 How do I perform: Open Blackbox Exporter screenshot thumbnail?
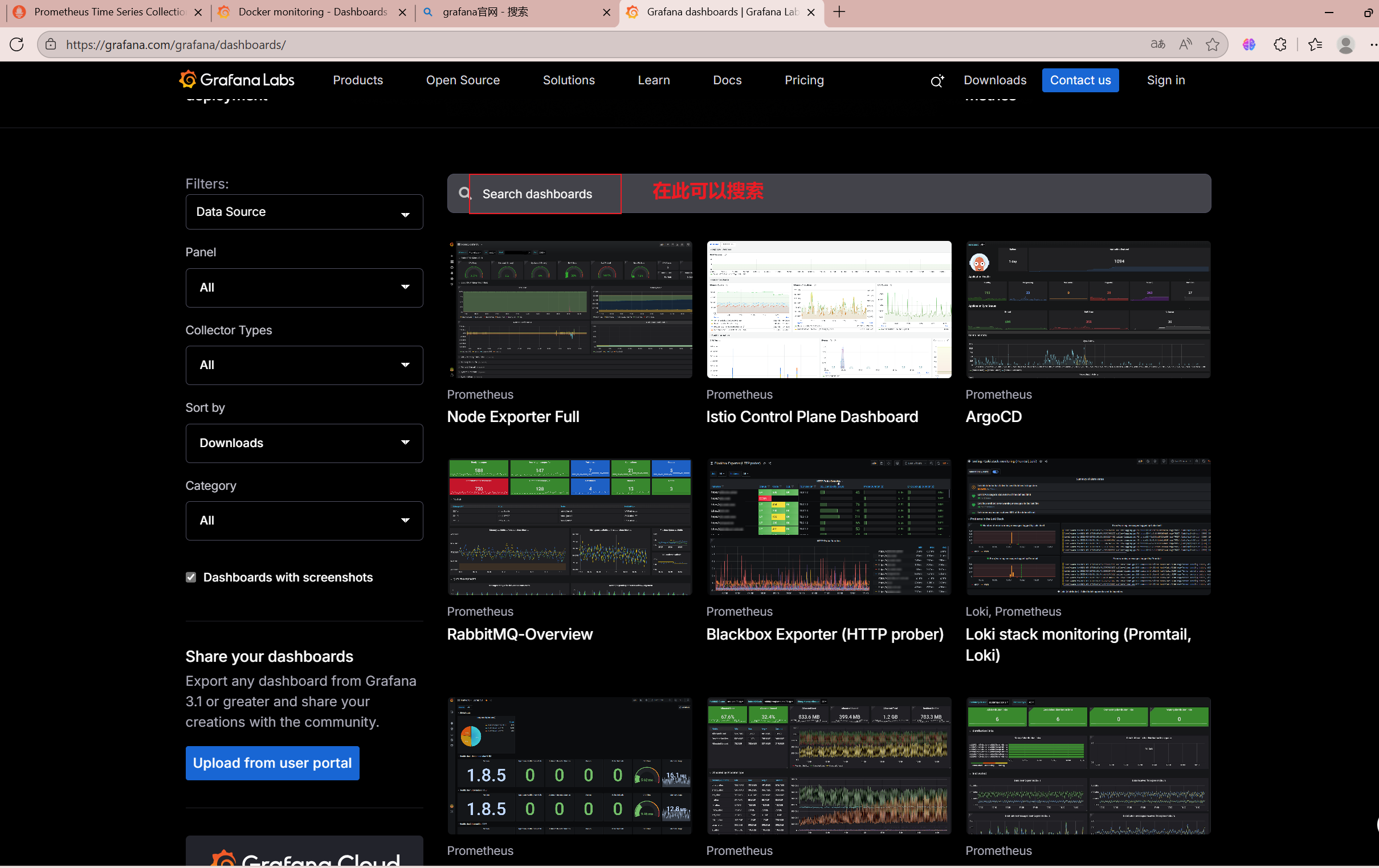tap(829, 527)
